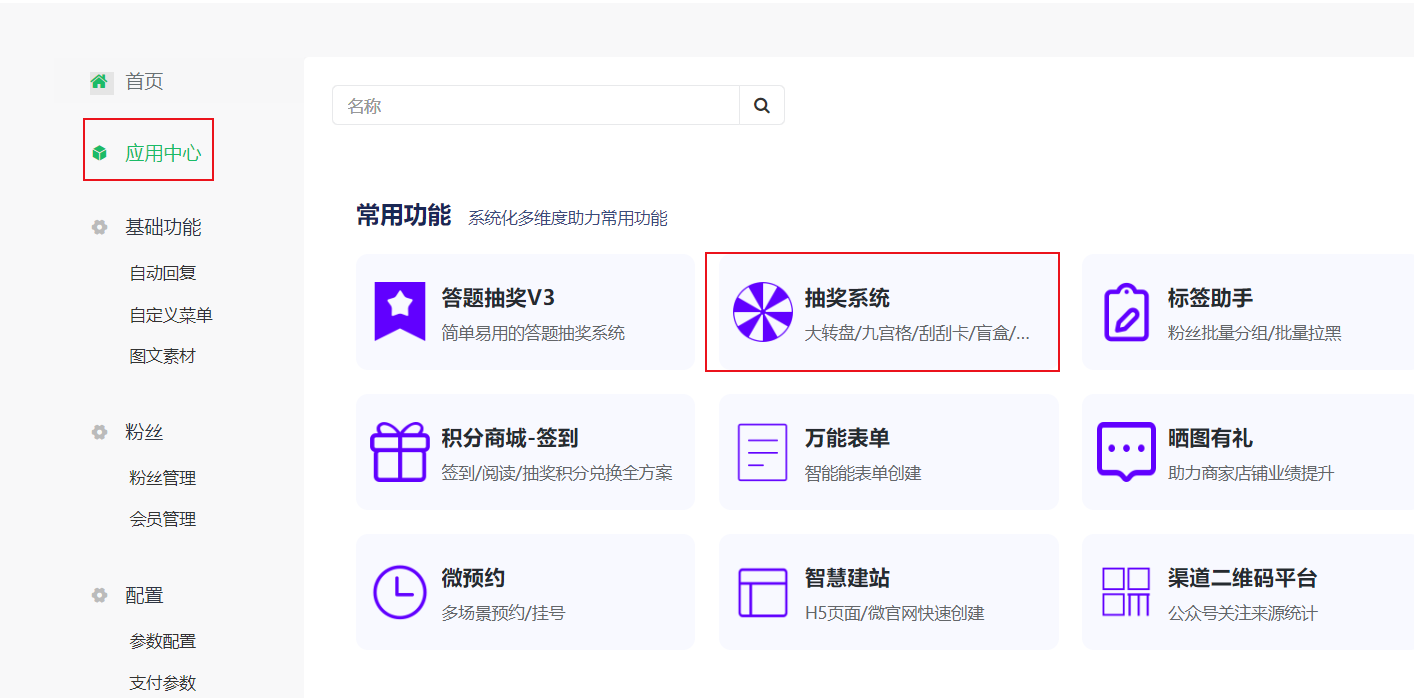Click the 积分商城-签到 gift box icon
The image size is (1414, 698).
pos(400,452)
